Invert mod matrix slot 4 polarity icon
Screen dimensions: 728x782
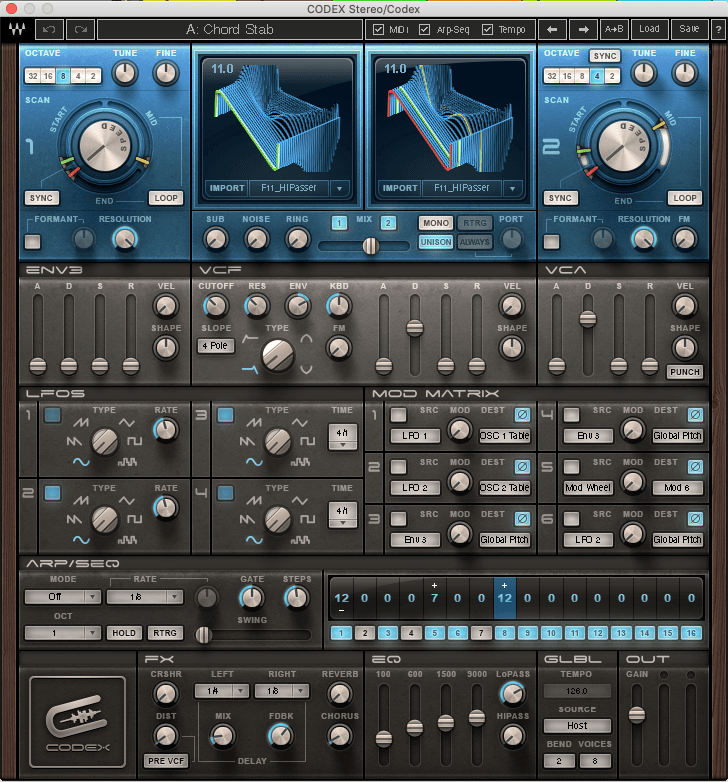pos(695,414)
